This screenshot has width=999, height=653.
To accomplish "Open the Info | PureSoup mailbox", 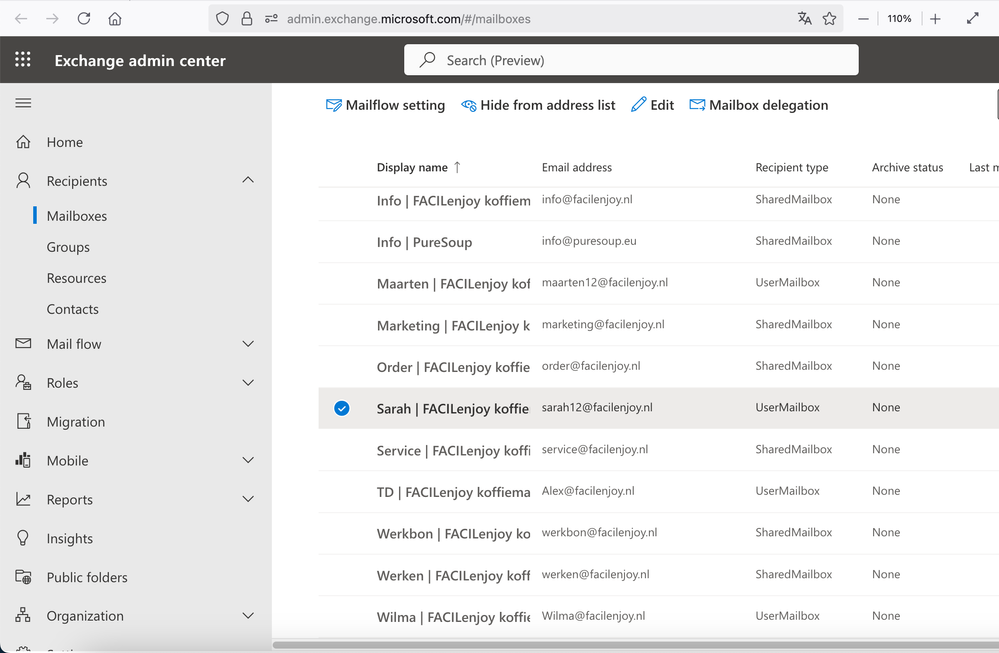I will (x=424, y=242).
